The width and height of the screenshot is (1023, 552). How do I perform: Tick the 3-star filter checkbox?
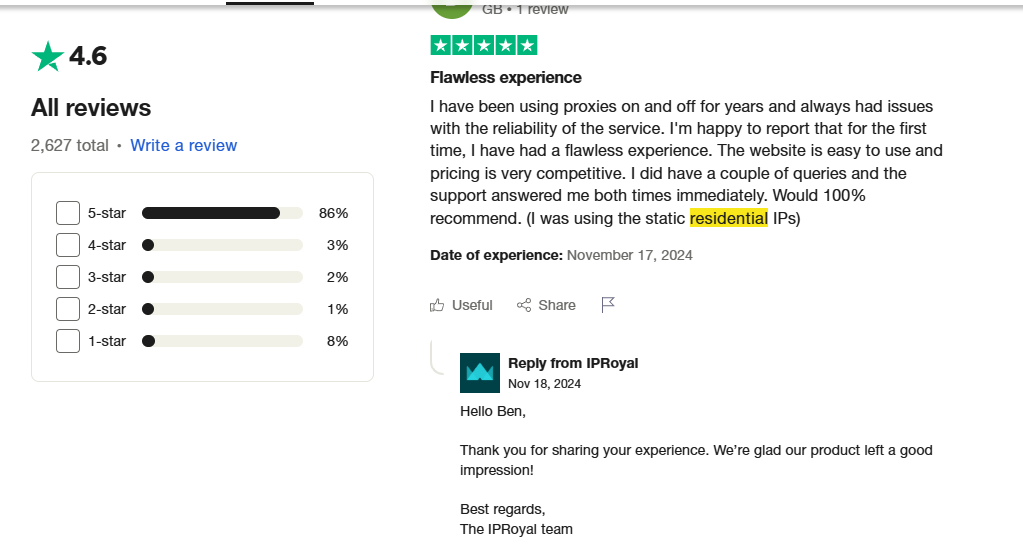click(68, 277)
